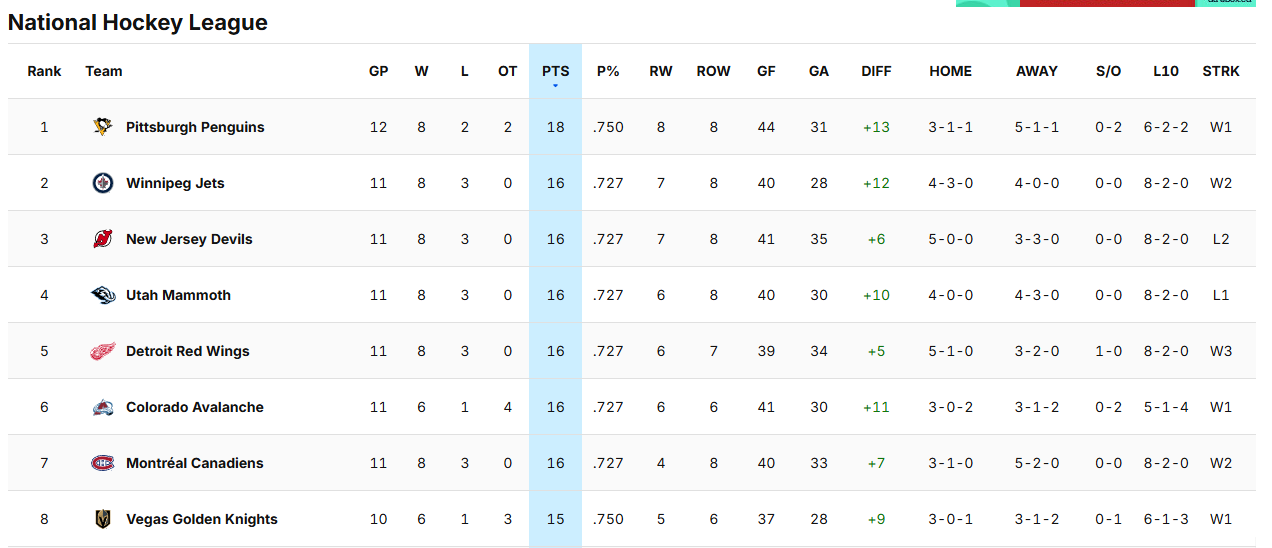
Task: Click the Detroit Red Wings logo icon
Action: (103, 351)
